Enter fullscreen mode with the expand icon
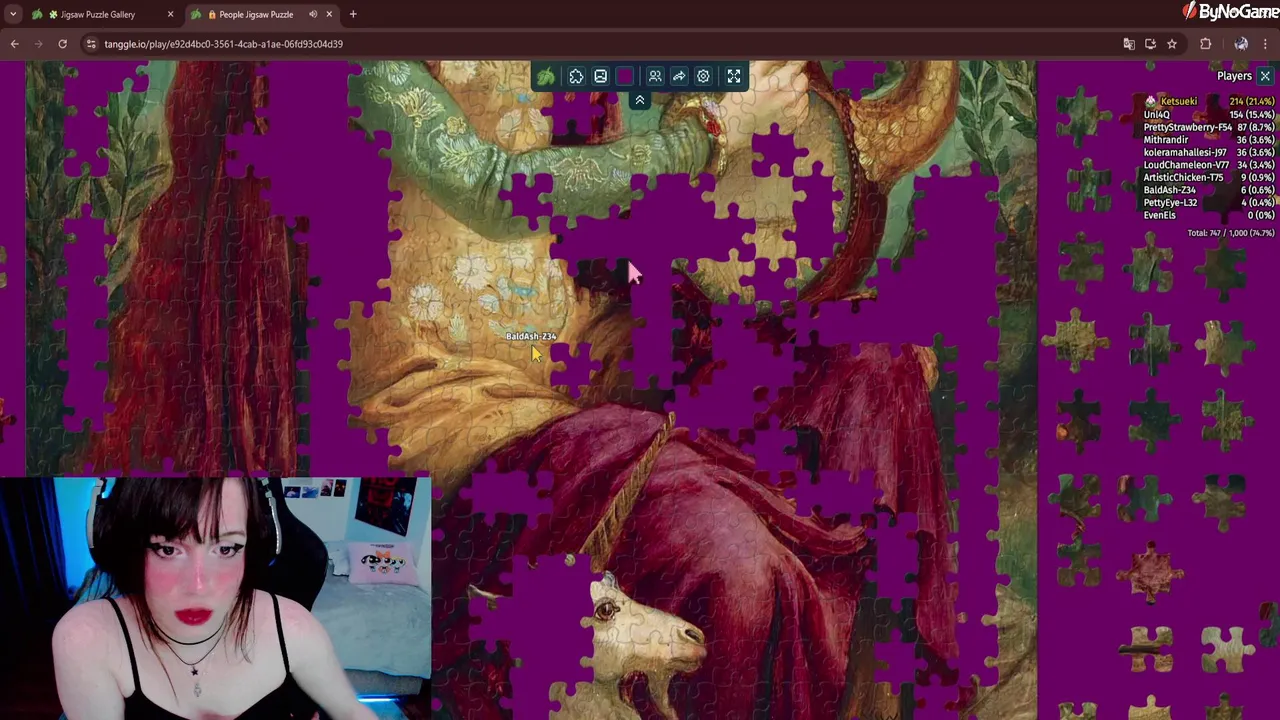Viewport: 1280px width, 720px height. [734, 76]
